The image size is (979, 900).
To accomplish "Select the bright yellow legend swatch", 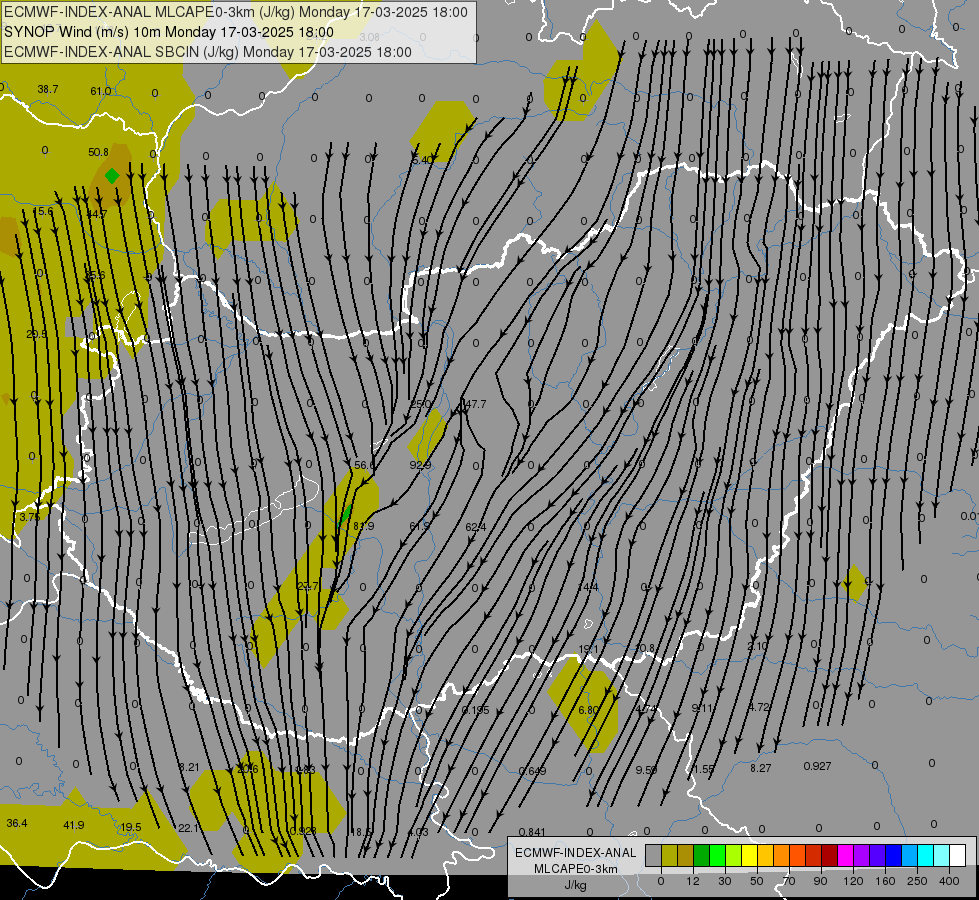I will [749, 855].
